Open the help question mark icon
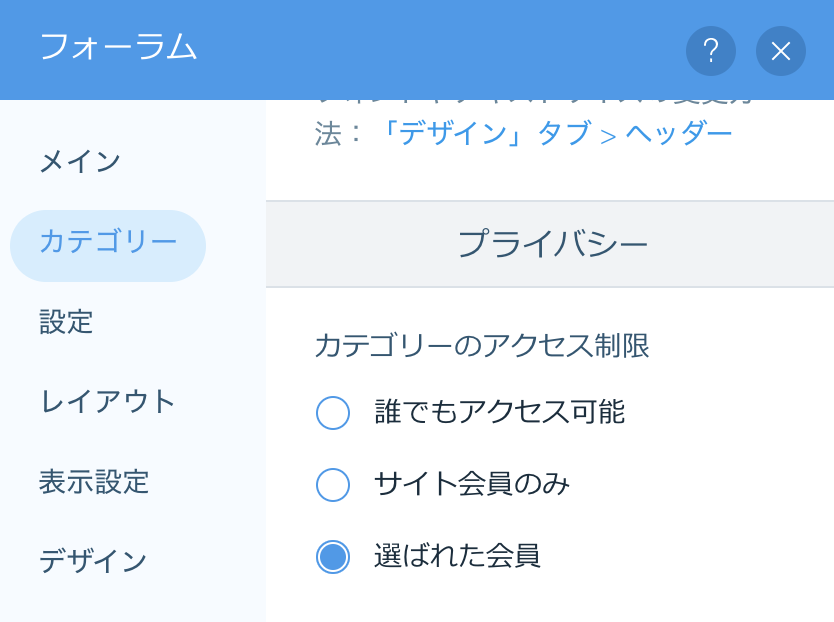Screen dimensions: 834x622 (711, 51)
